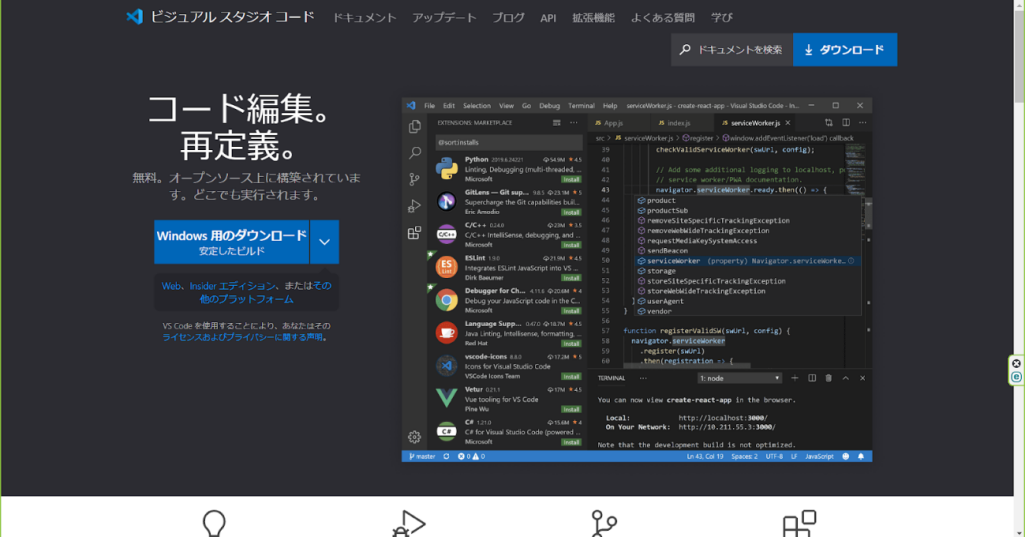This screenshot has height=537, width=1025.
Task: Install the Python extension in screenshot list
Action: coord(571,179)
